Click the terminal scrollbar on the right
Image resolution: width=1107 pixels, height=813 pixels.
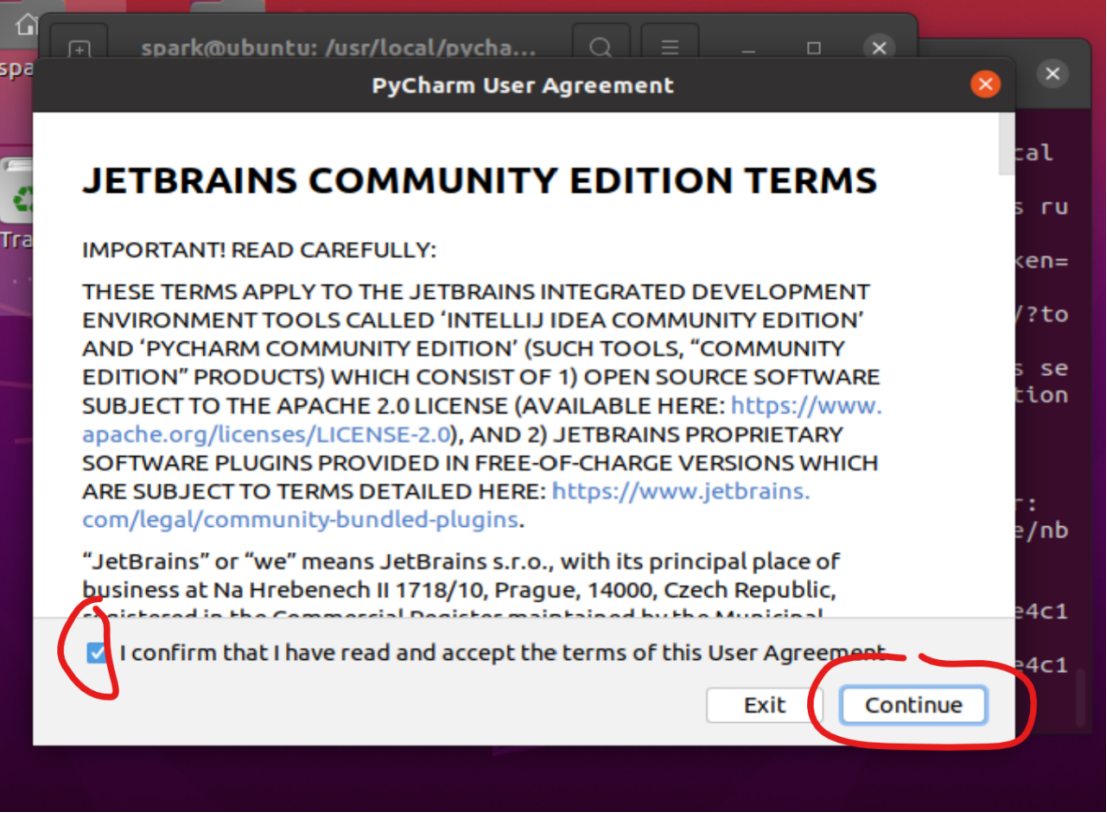(x=1080, y=697)
